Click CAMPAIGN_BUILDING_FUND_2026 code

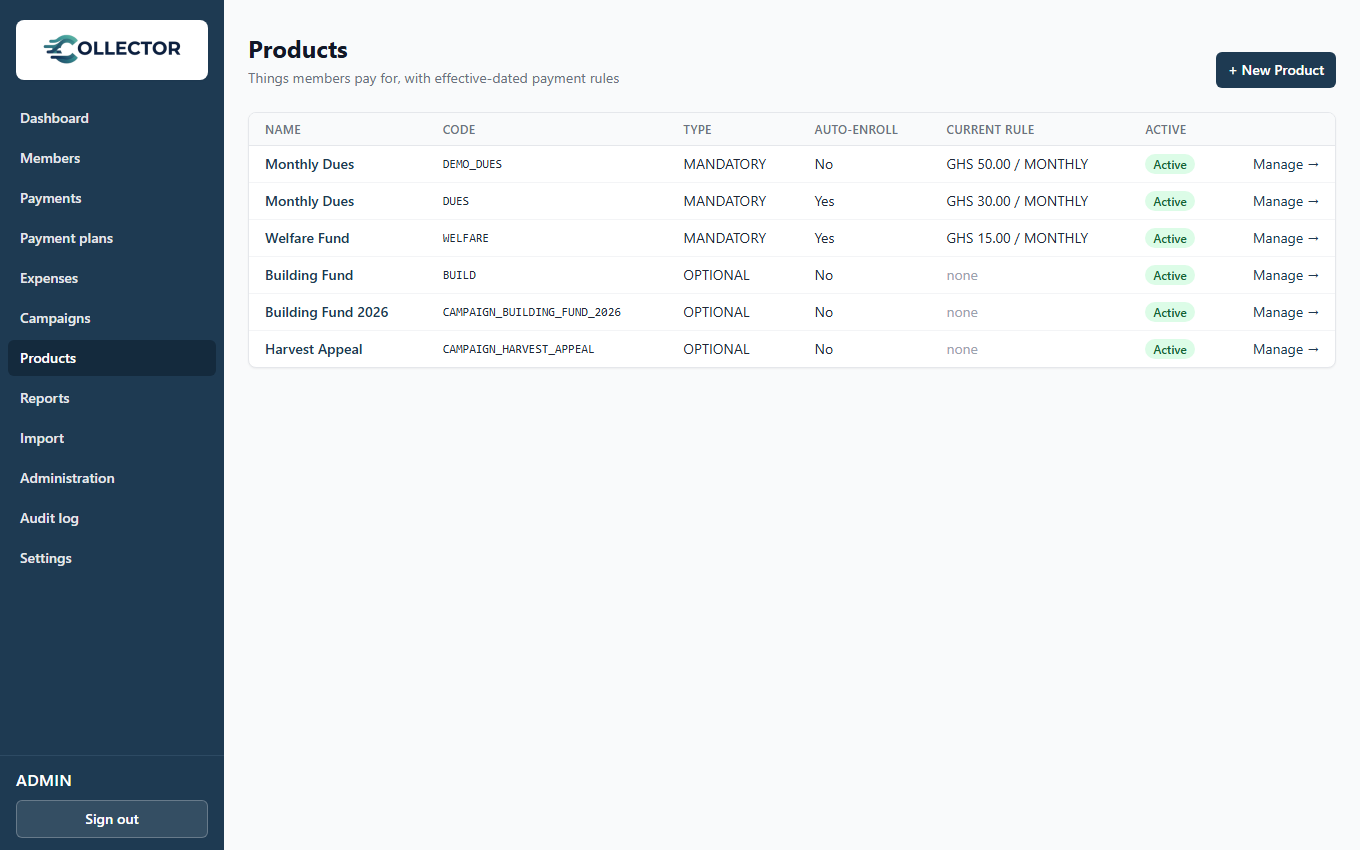(532, 312)
